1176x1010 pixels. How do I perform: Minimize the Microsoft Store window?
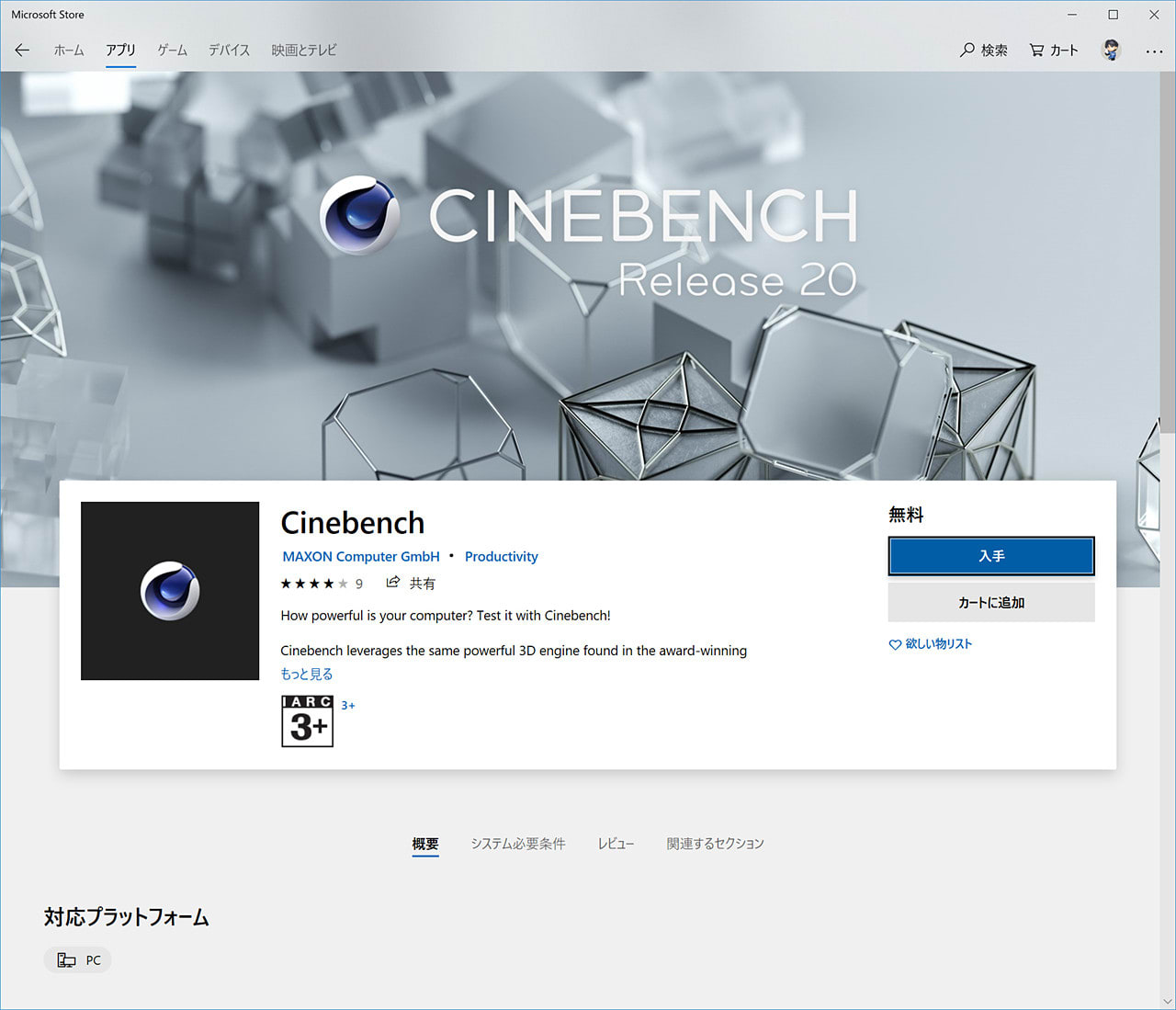(x=1072, y=15)
